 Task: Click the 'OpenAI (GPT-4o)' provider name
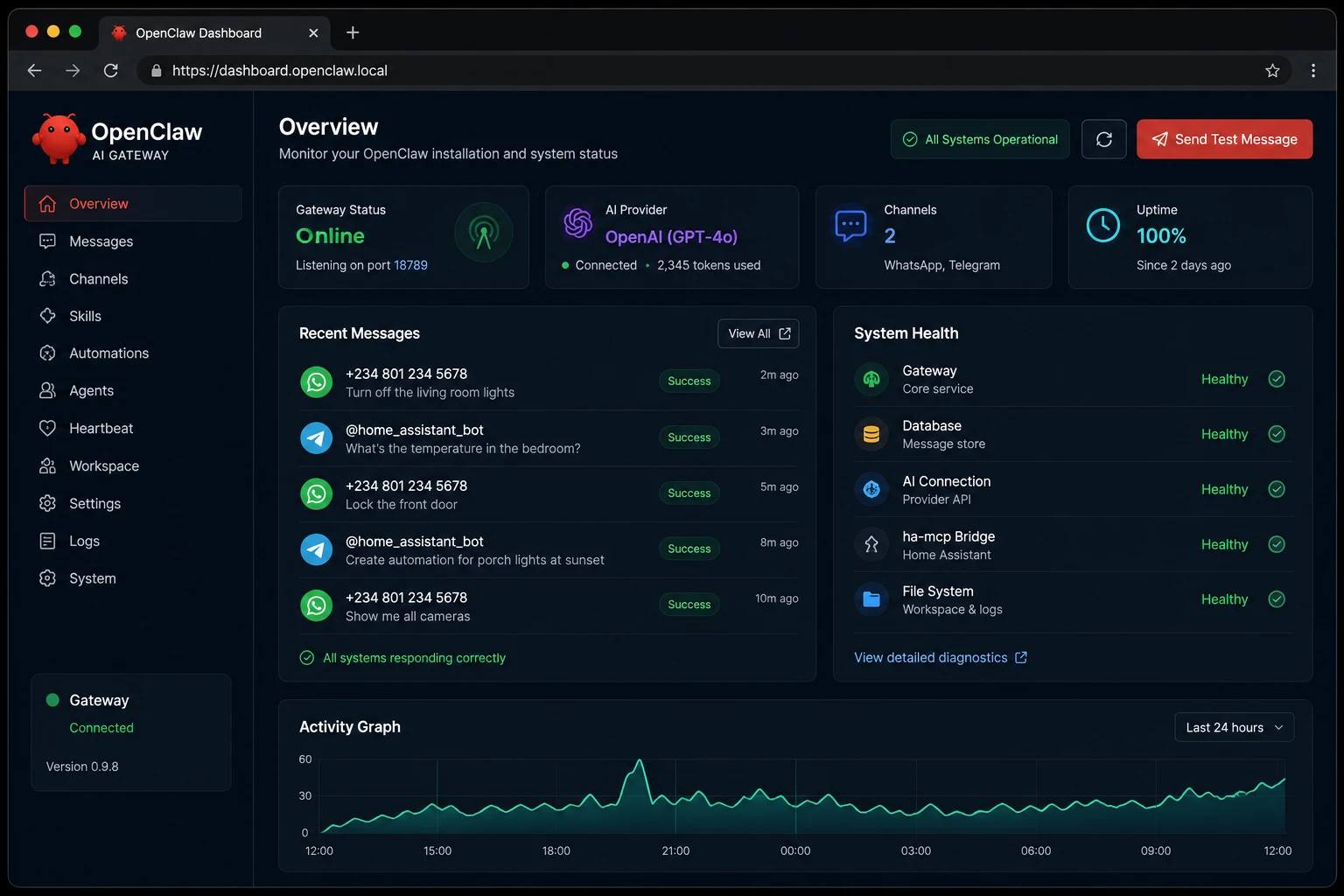click(x=671, y=237)
